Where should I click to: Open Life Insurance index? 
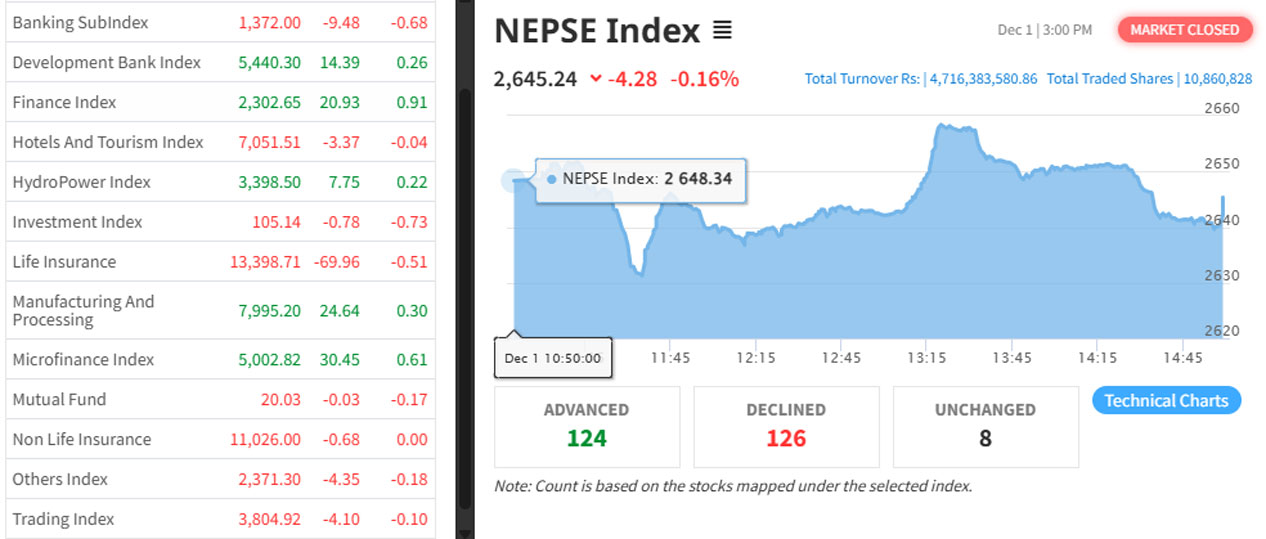tap(64, 262)
